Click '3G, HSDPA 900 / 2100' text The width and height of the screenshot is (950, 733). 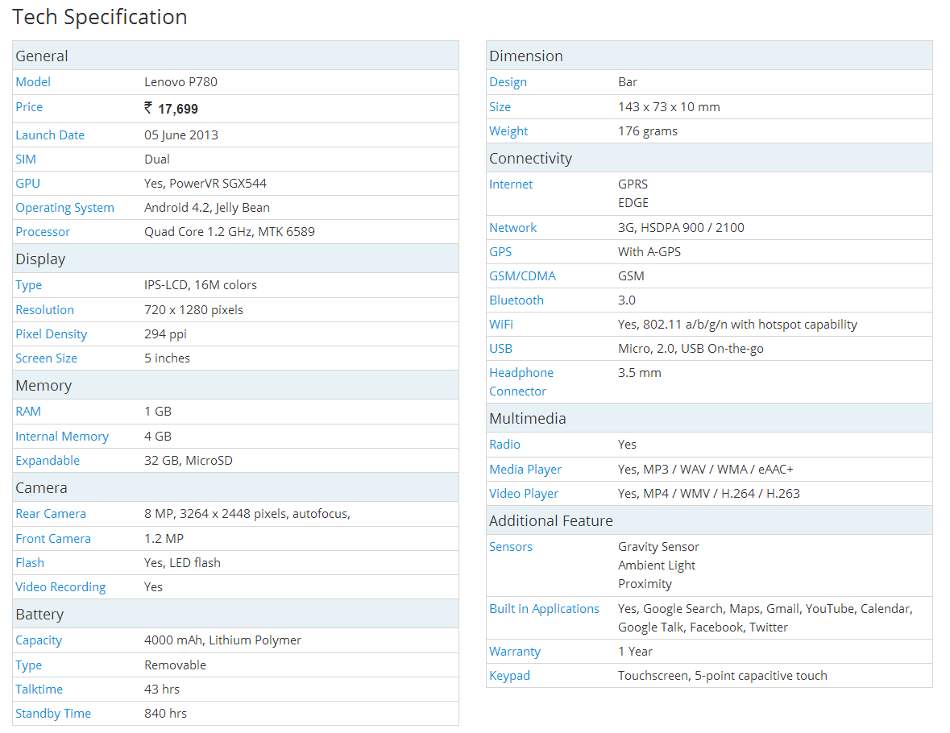681,228
